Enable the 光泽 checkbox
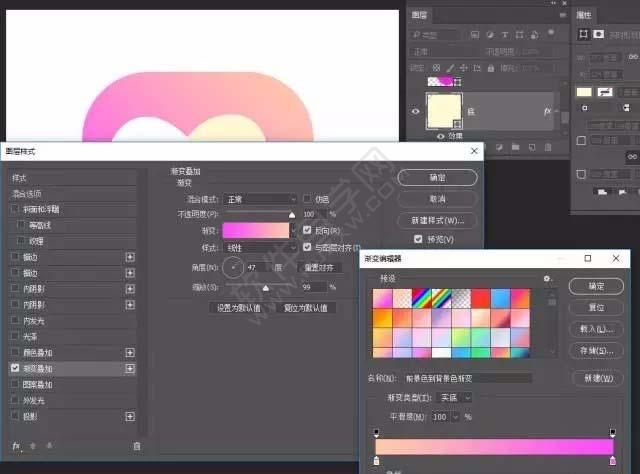The height and width of the screenshot is (474, 640). tap(15, 336)
